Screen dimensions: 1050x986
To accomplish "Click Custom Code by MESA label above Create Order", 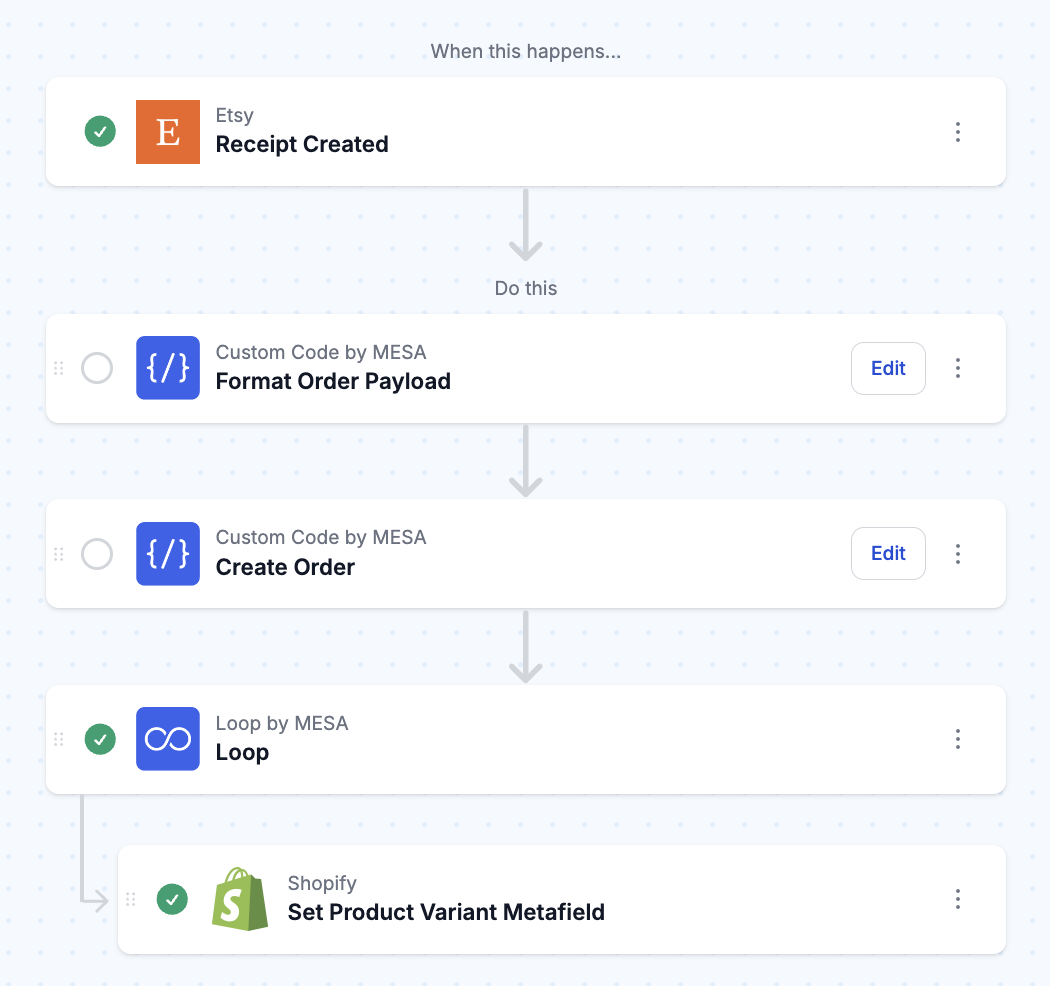I will 321,537.
